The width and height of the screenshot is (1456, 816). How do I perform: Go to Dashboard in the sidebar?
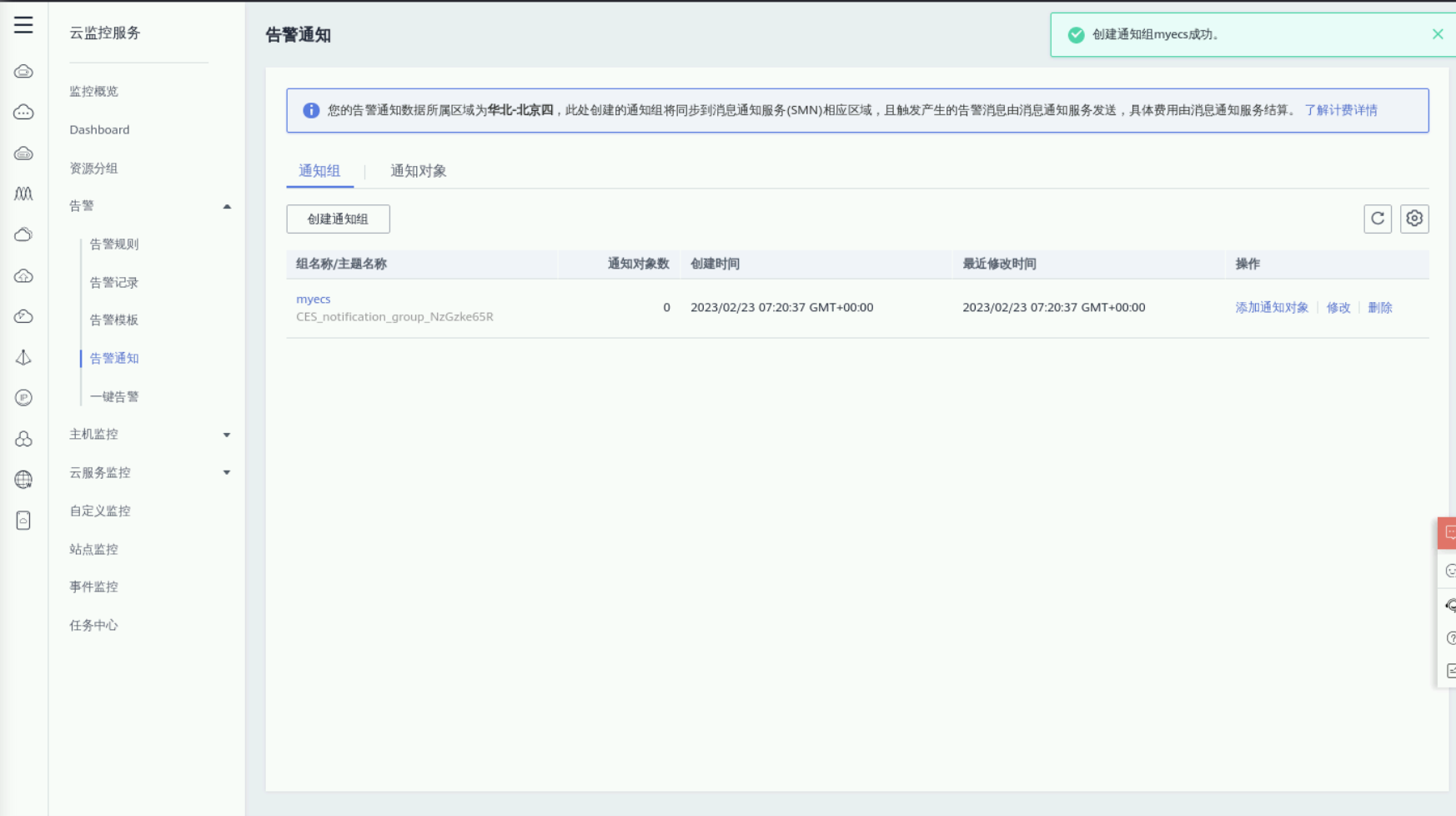click(99, 129)
